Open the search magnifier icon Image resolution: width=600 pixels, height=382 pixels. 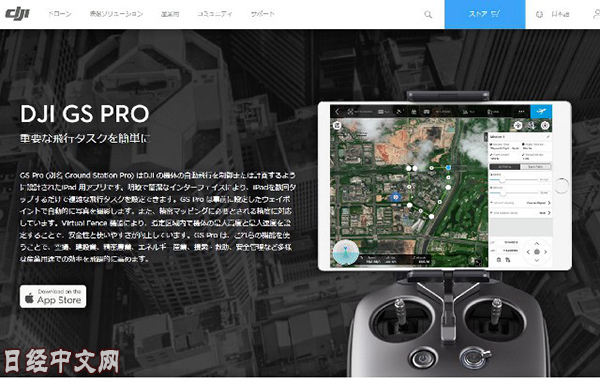click(428, 15)
